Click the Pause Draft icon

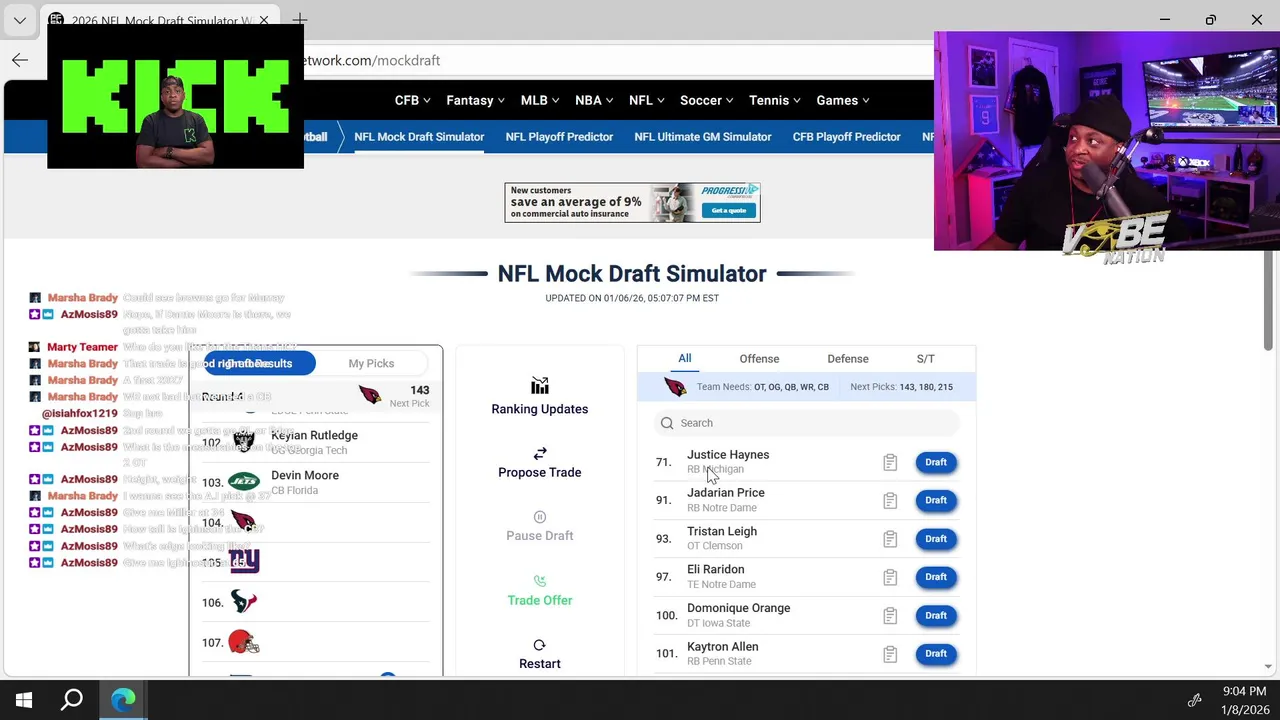540,517
